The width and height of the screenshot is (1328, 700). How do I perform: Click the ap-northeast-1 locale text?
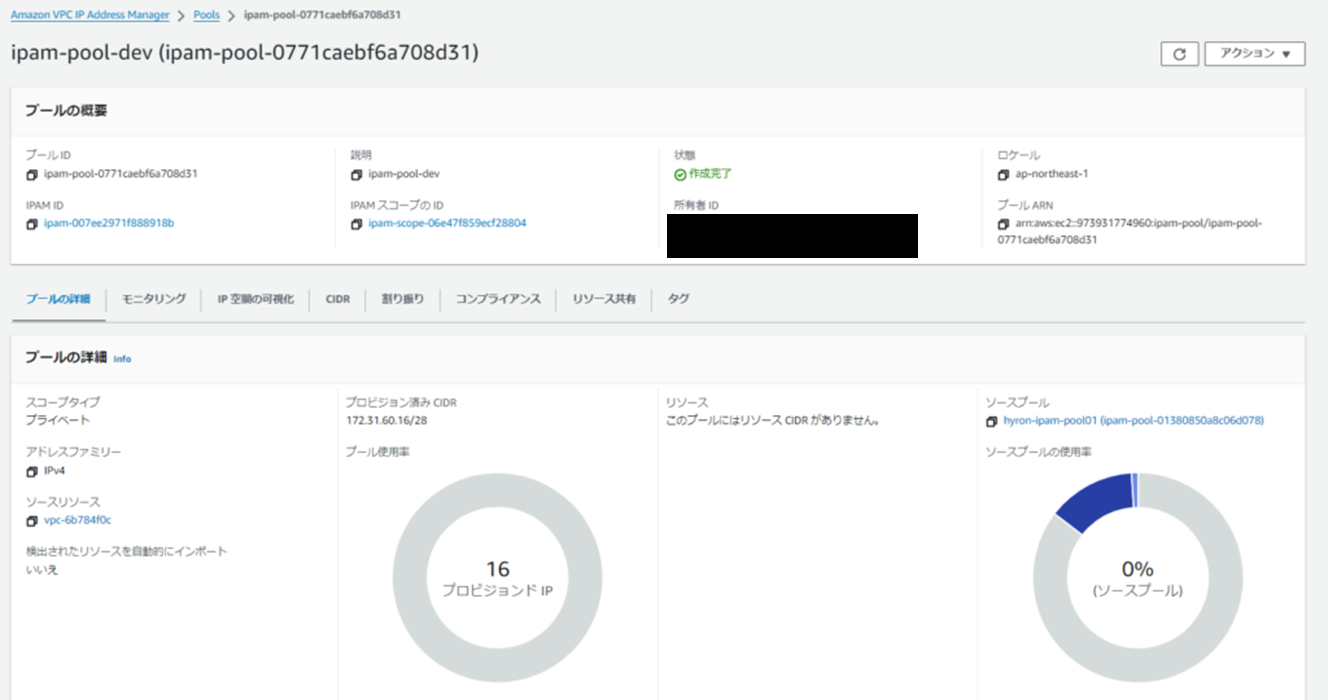(1052, 174)
